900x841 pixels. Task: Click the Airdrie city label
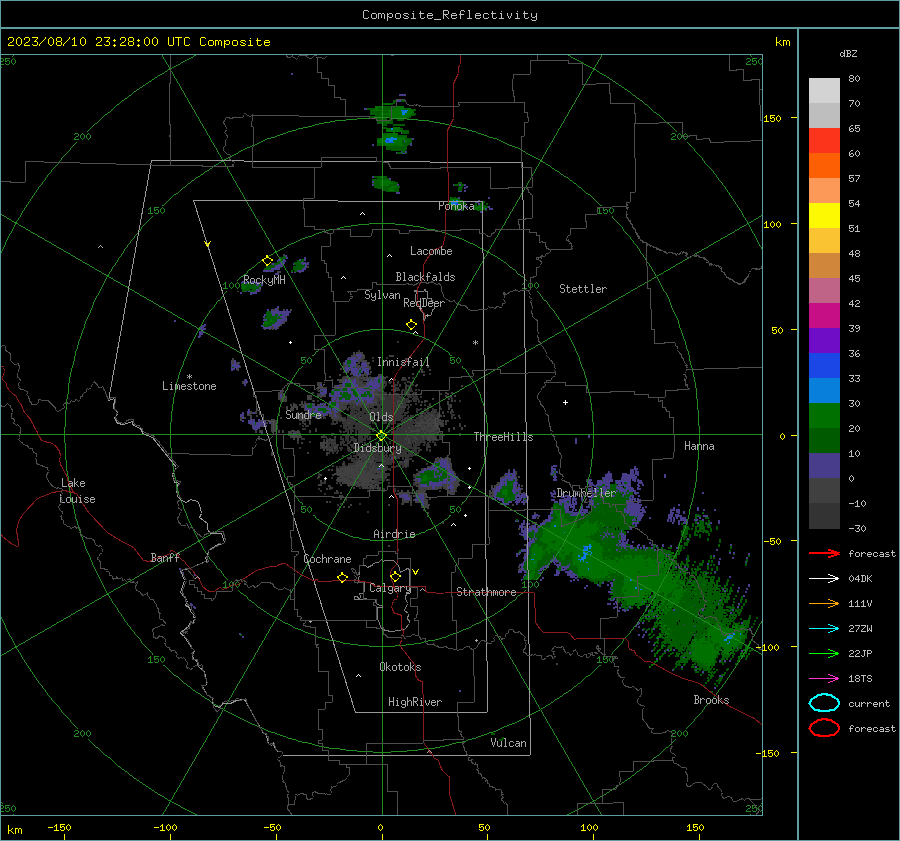(394, 534)
